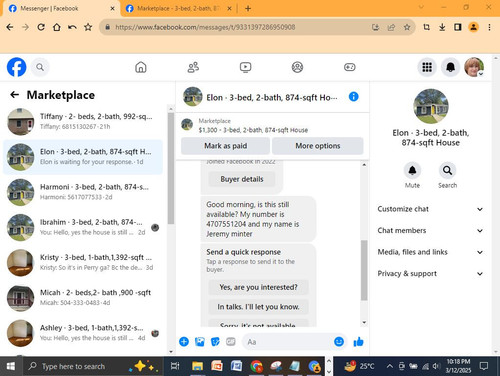Image resolution: width=500 pixels, height=376 pixels.
Task: Attach a photo using the image icon
Action: [x=200, y=342]
